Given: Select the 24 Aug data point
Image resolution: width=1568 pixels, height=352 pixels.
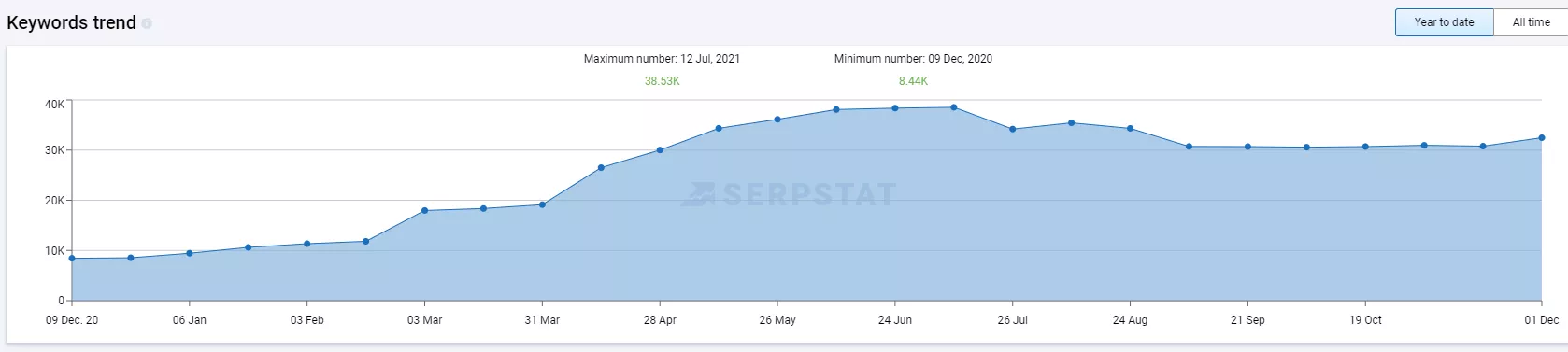Looking at the screenshot, I should tap(1130, 129).
